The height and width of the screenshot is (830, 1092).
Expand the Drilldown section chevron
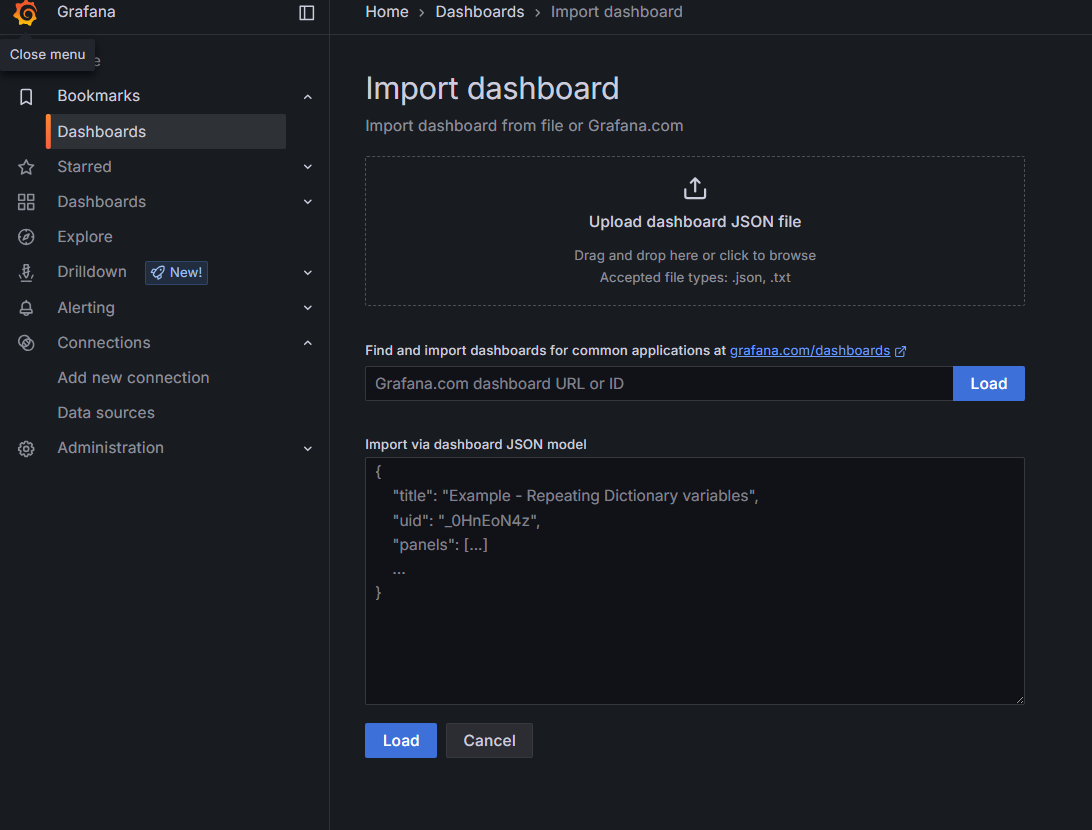tap(307, 272)
